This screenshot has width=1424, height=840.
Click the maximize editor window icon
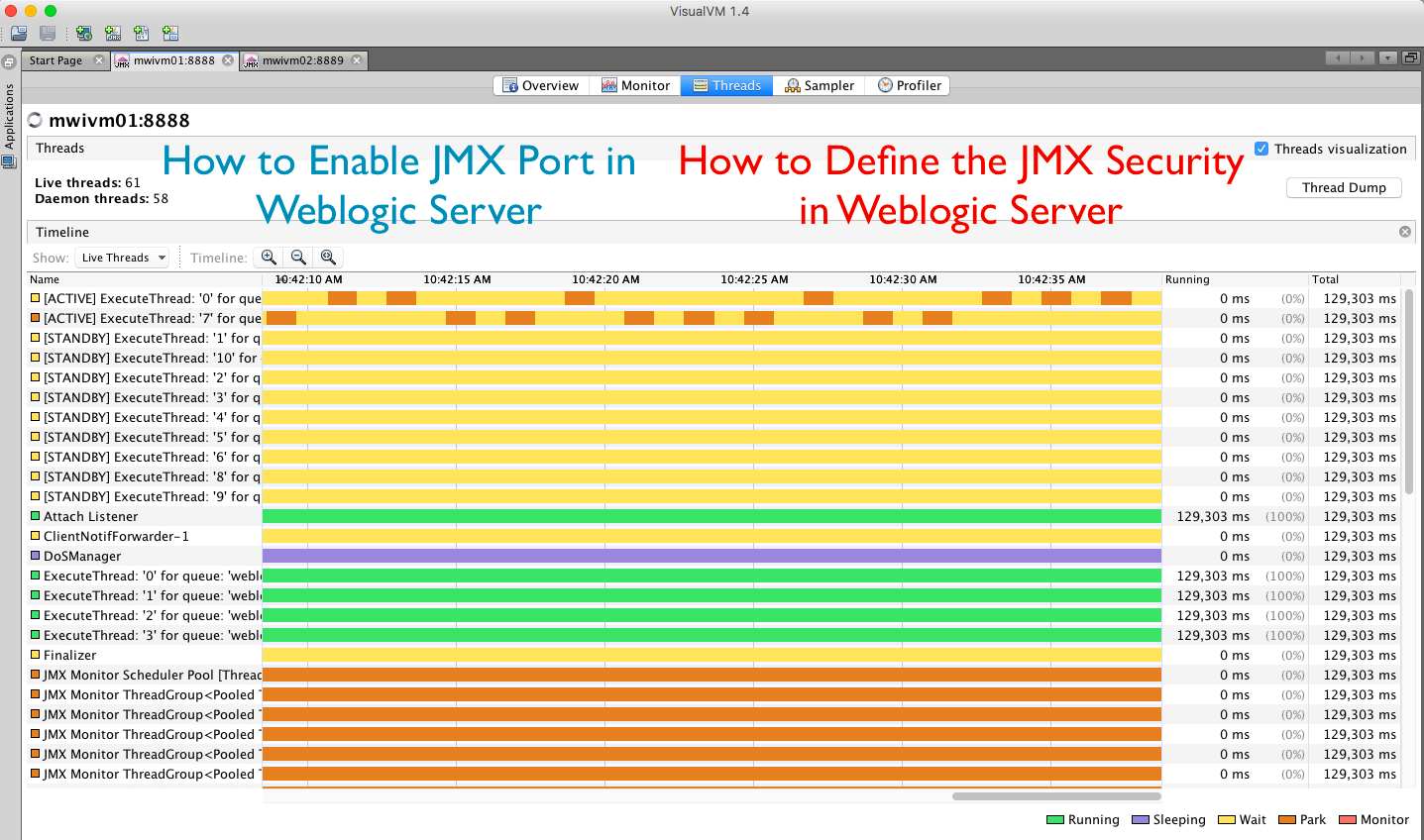click(x=1411, y=58)
